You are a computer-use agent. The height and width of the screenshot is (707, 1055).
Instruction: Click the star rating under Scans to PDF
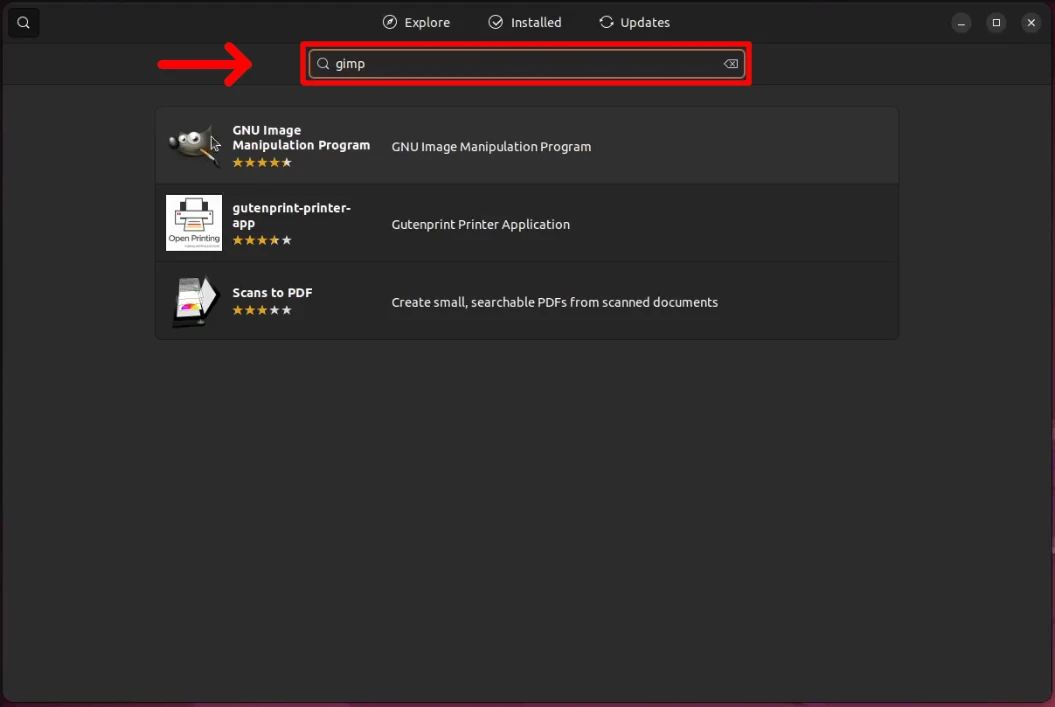(x=262, y=310)
